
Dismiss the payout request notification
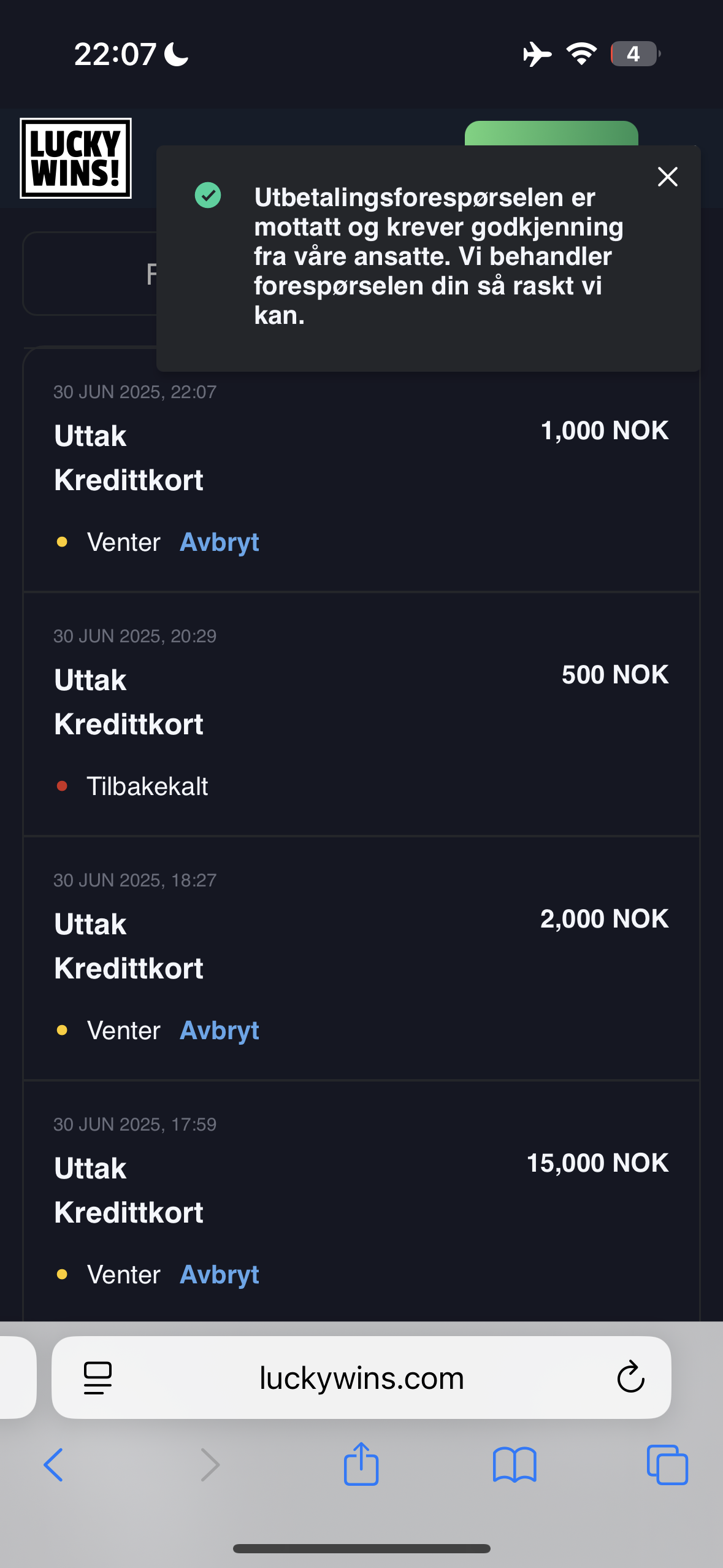667,177
